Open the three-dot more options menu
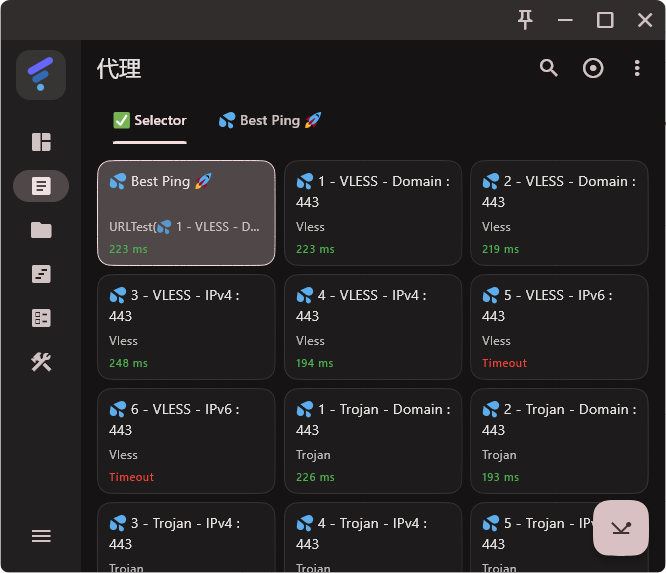 click(x=637, y=68)
